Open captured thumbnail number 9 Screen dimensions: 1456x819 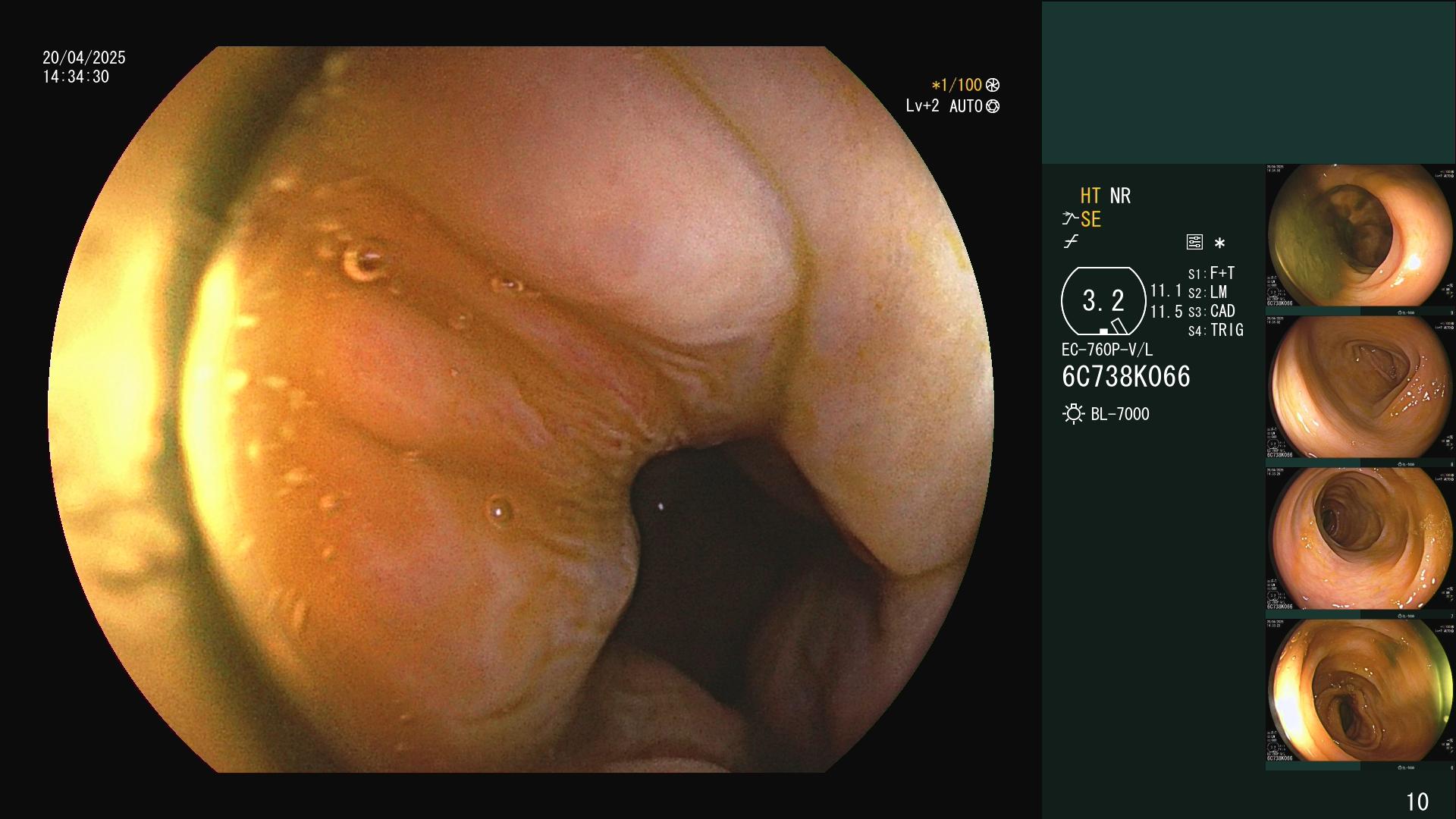[1360, 240]
